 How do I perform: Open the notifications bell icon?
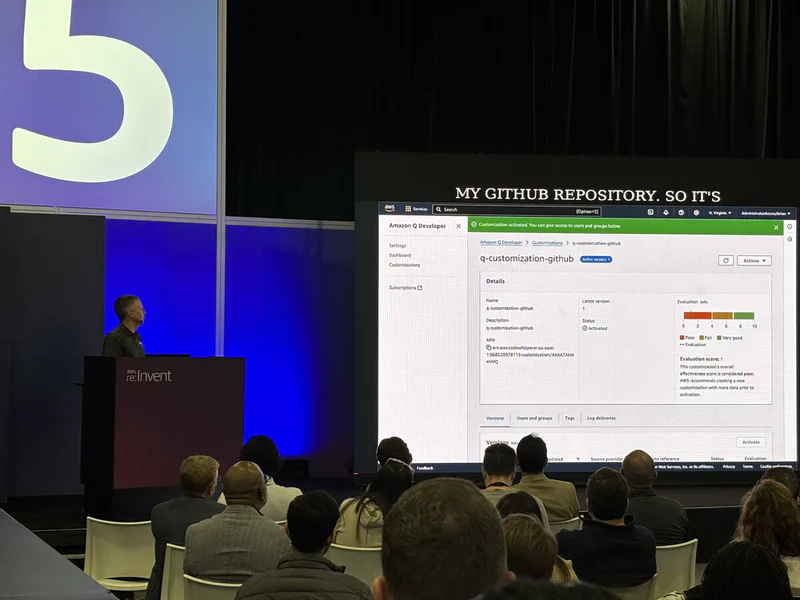click(x=666, y=212)
